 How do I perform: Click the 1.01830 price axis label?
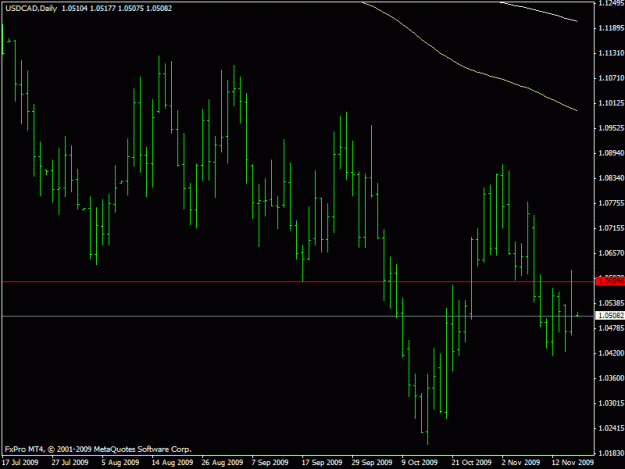pyautogui.click(x=611, y=453)
